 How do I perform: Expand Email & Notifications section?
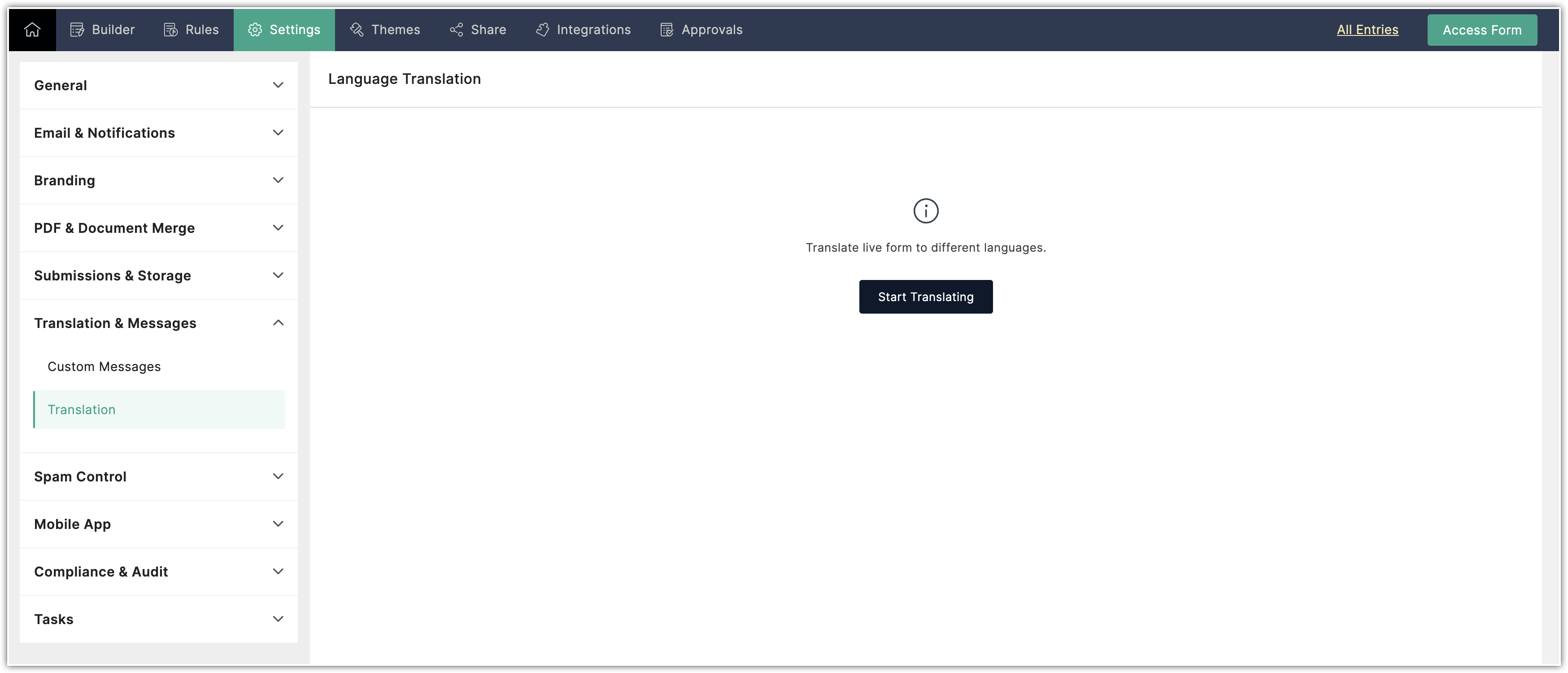(x=278, y=133)
